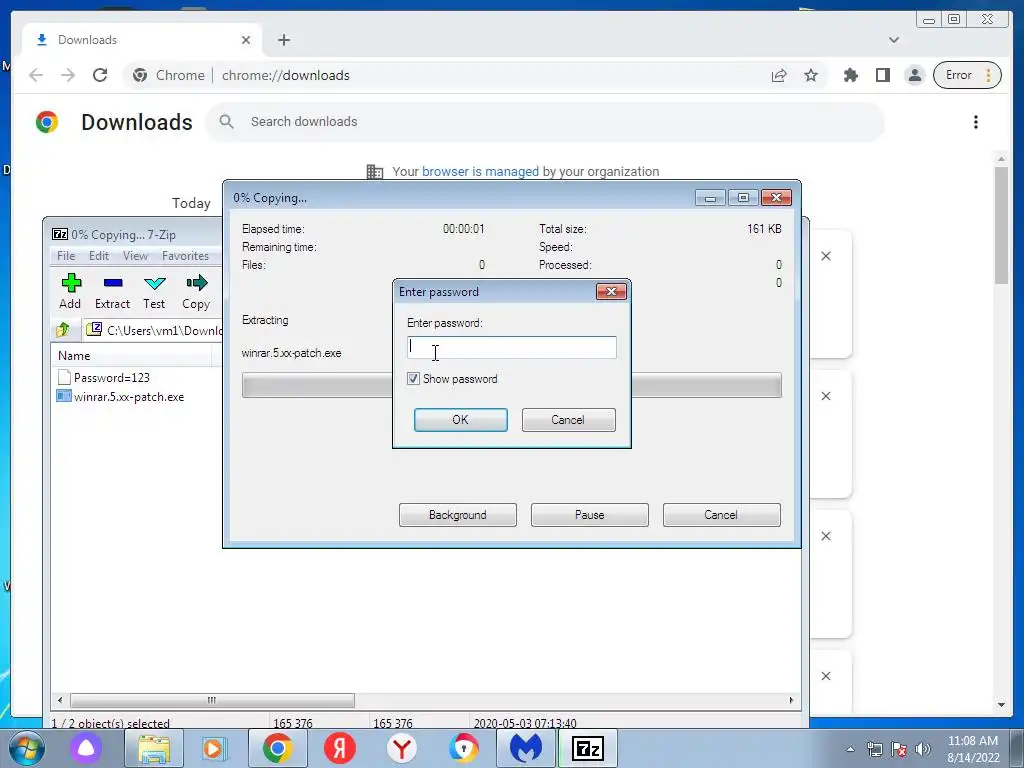Viewport: 1024px width, 768px height.
Task: Click the Error update button in Chrome
Action: point(967,75)
